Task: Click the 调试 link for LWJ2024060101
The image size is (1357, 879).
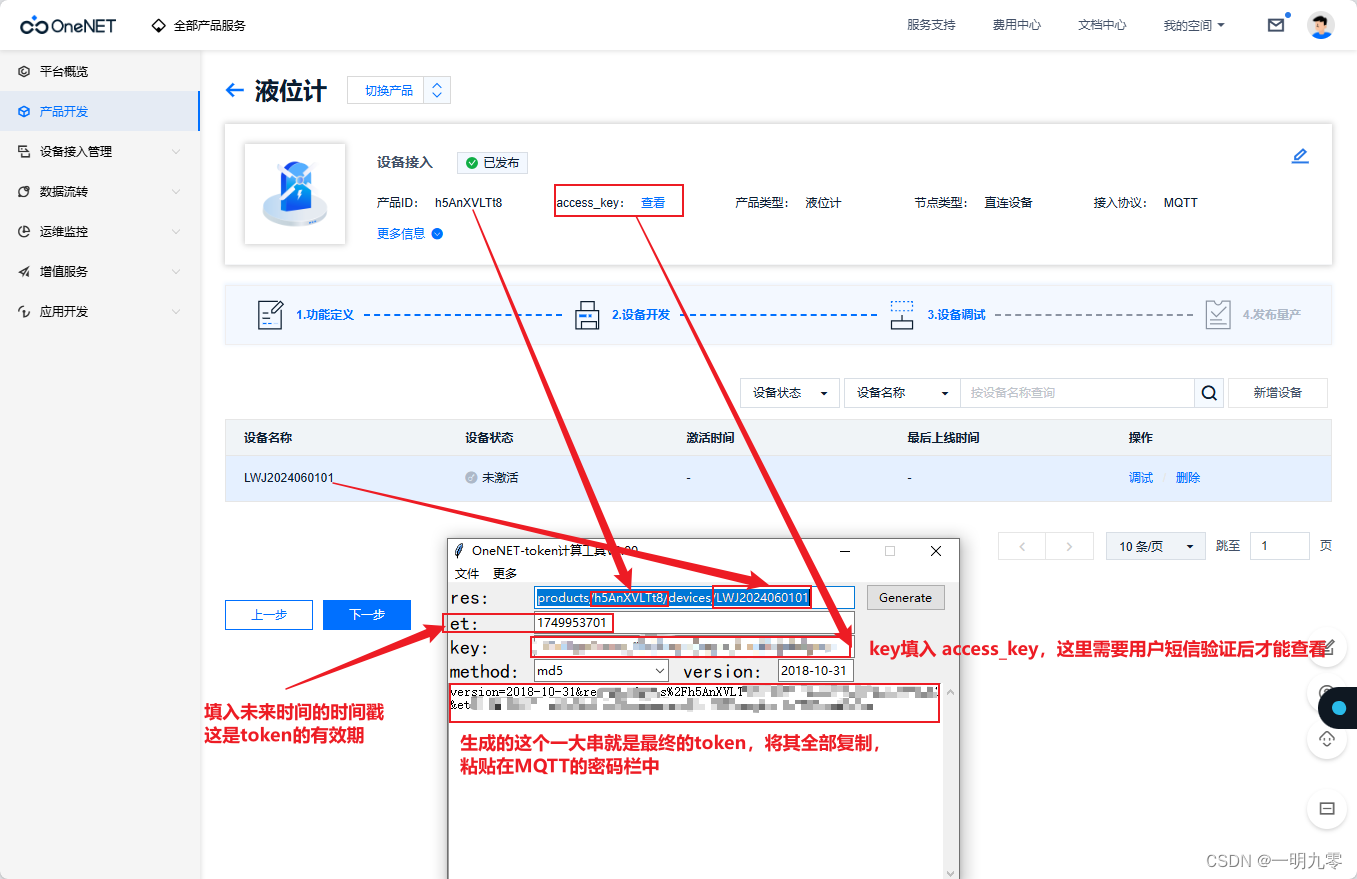Action: (1141, 478)
